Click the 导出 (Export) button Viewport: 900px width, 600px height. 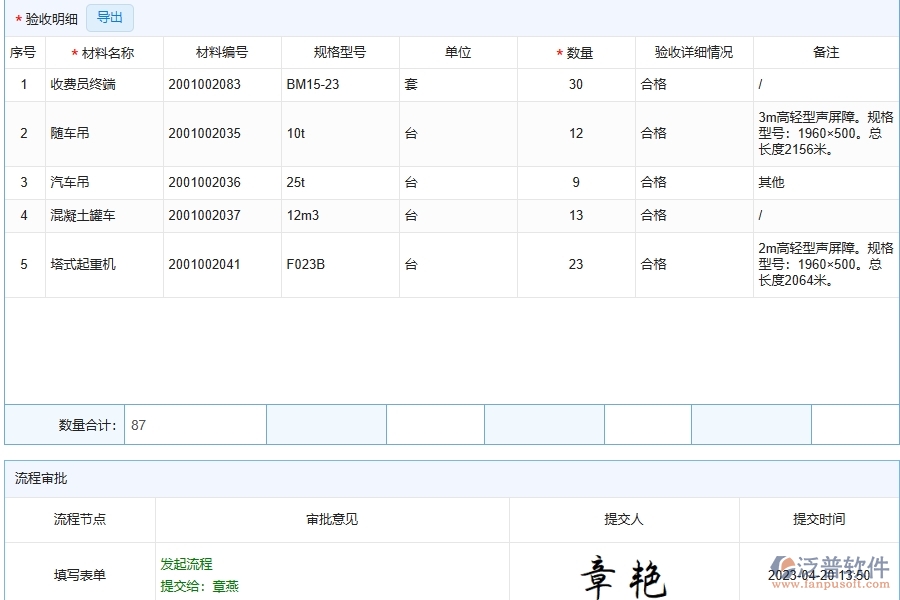(109, 17)
